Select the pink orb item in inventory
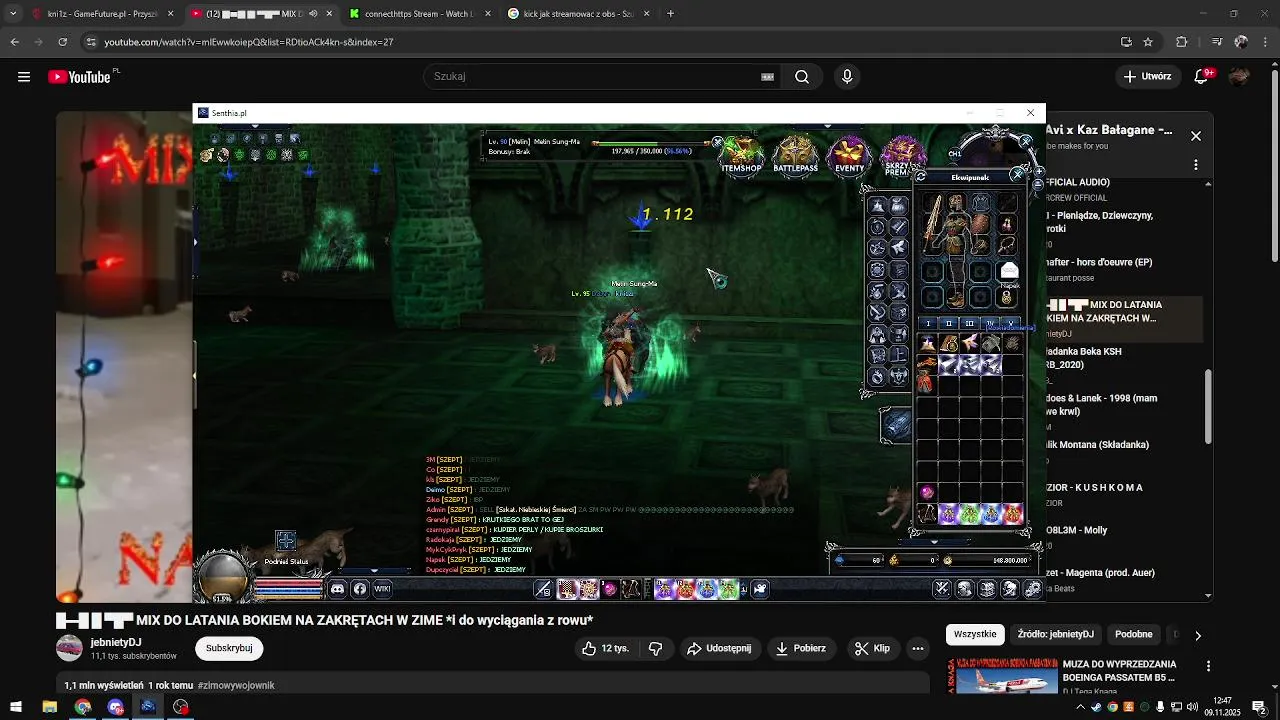The width and height of the screenshot is (1280, 720). [x=927, y=492]
